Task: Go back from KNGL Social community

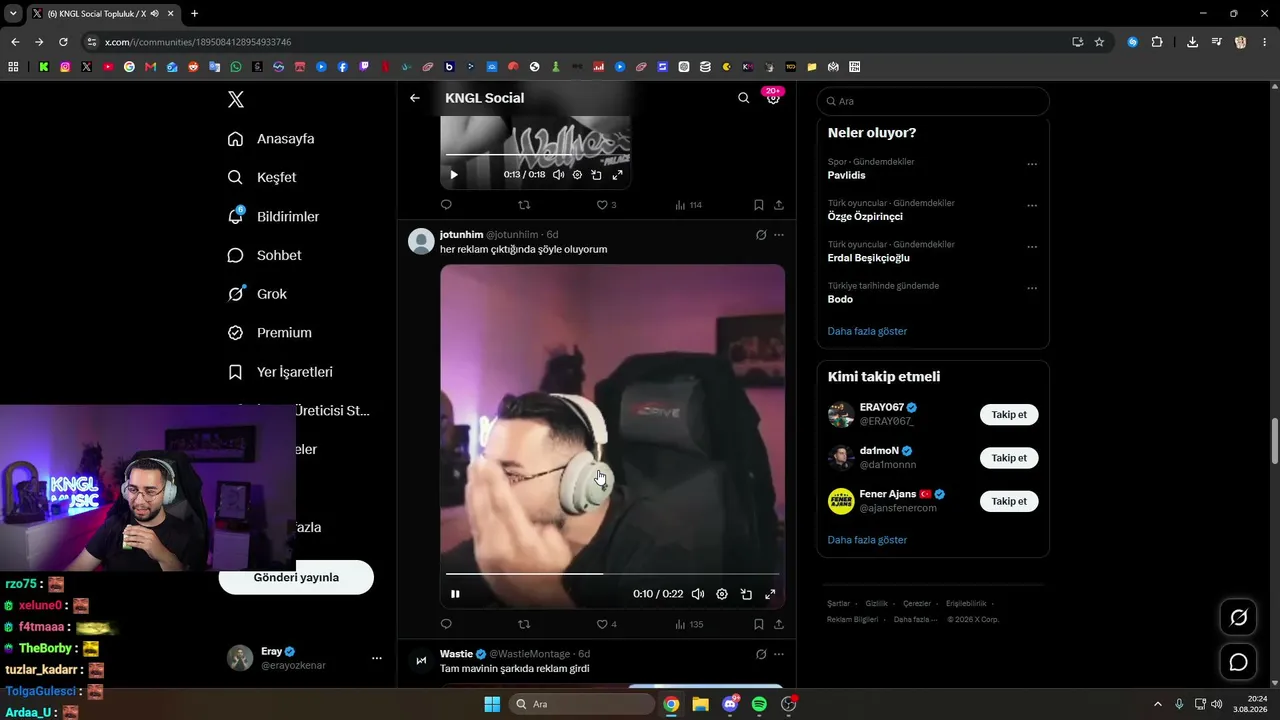Action: 415,98
